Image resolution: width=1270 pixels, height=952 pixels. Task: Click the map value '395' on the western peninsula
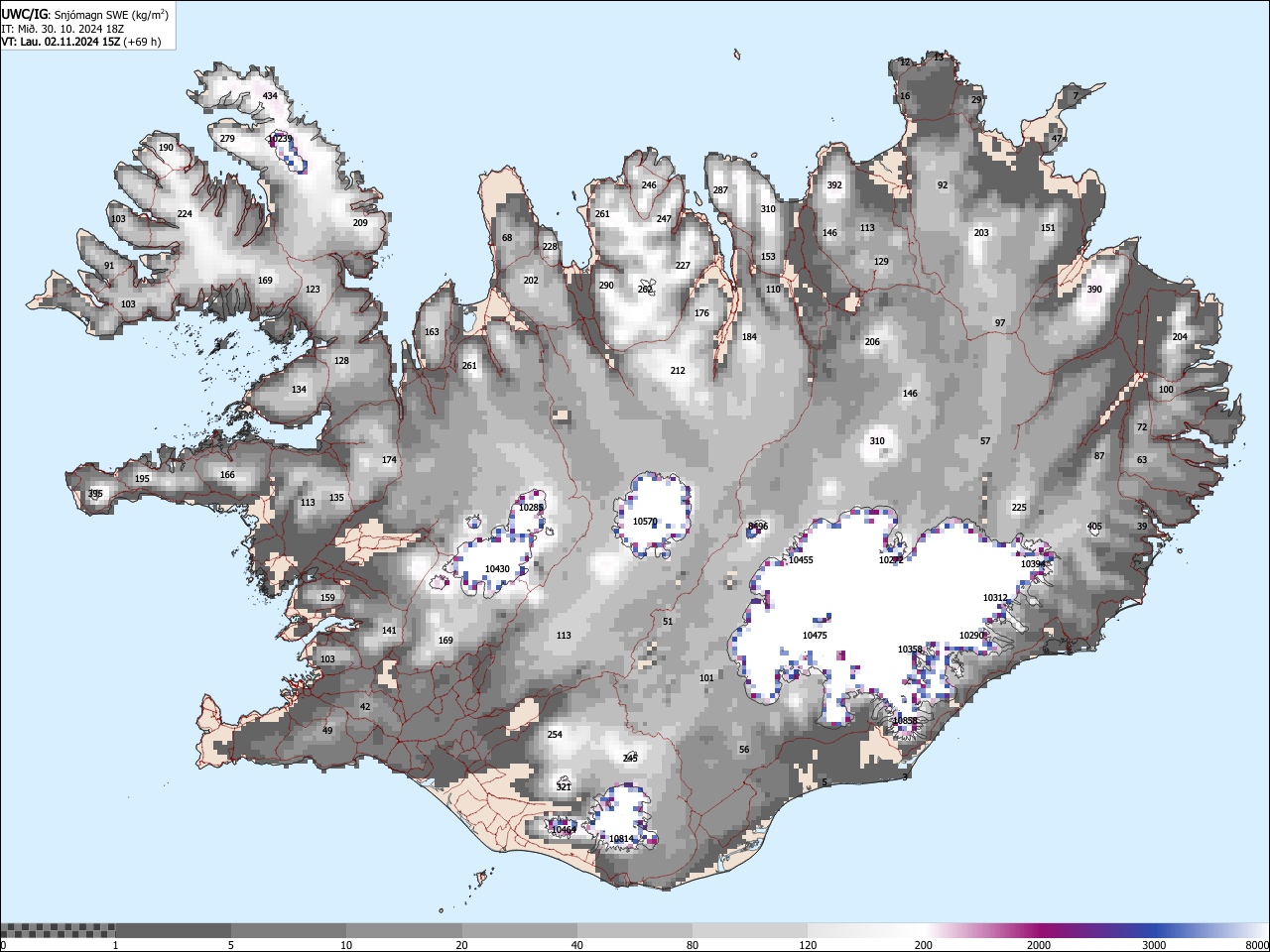point(95,494)
